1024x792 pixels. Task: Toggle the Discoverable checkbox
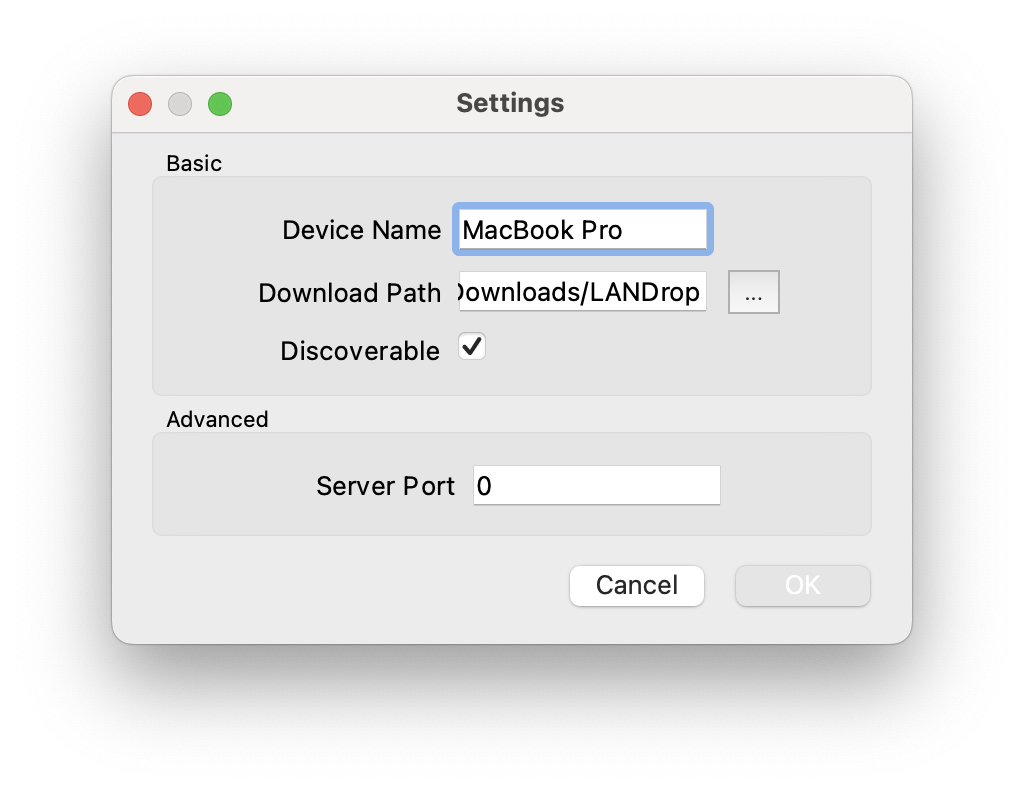(x=472, y=347)
